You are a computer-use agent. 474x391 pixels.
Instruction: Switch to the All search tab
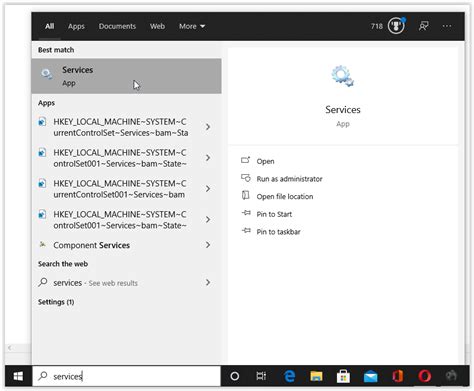50,26
